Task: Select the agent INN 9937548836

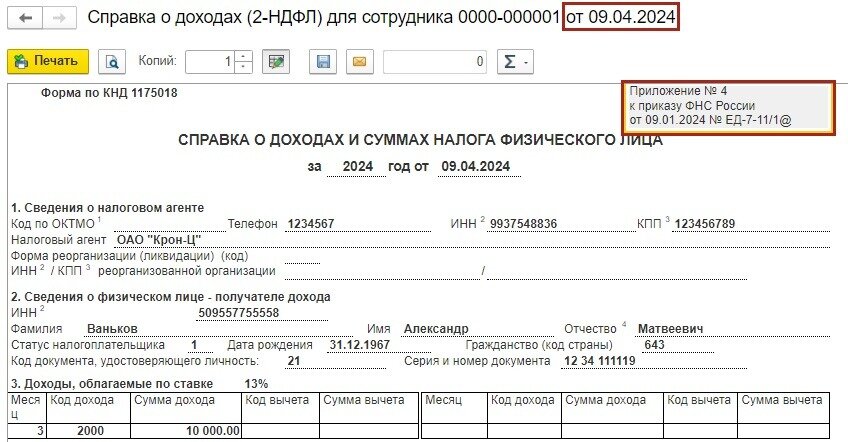Action: [523, 224]
